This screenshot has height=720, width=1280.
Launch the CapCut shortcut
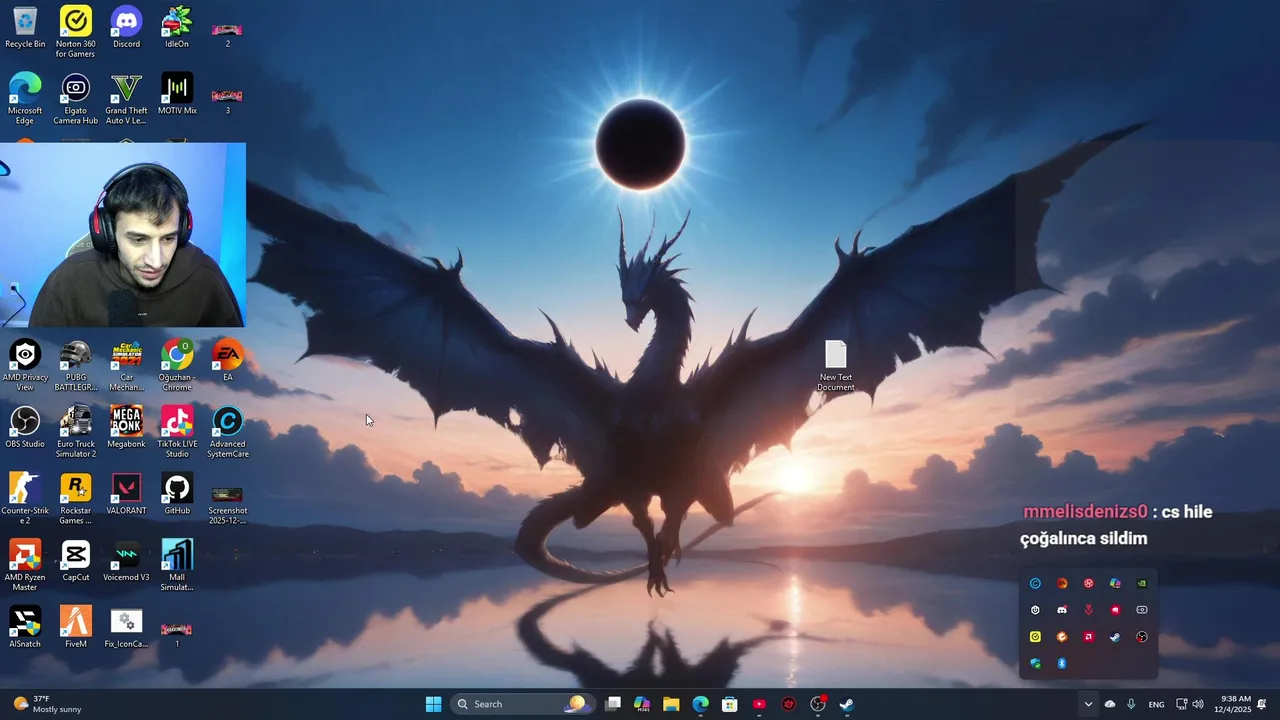[75, 560]
